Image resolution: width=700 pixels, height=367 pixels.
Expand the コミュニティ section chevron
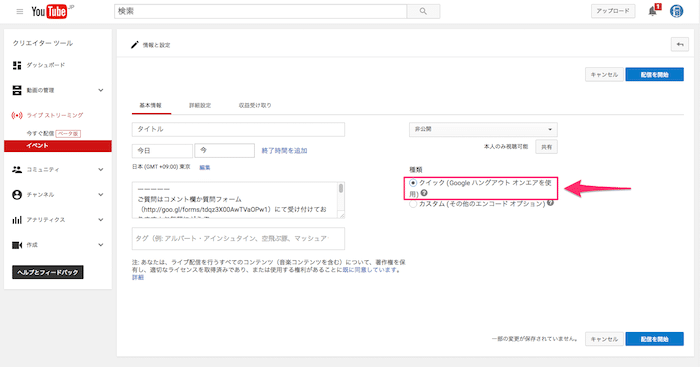pos(101,170)
